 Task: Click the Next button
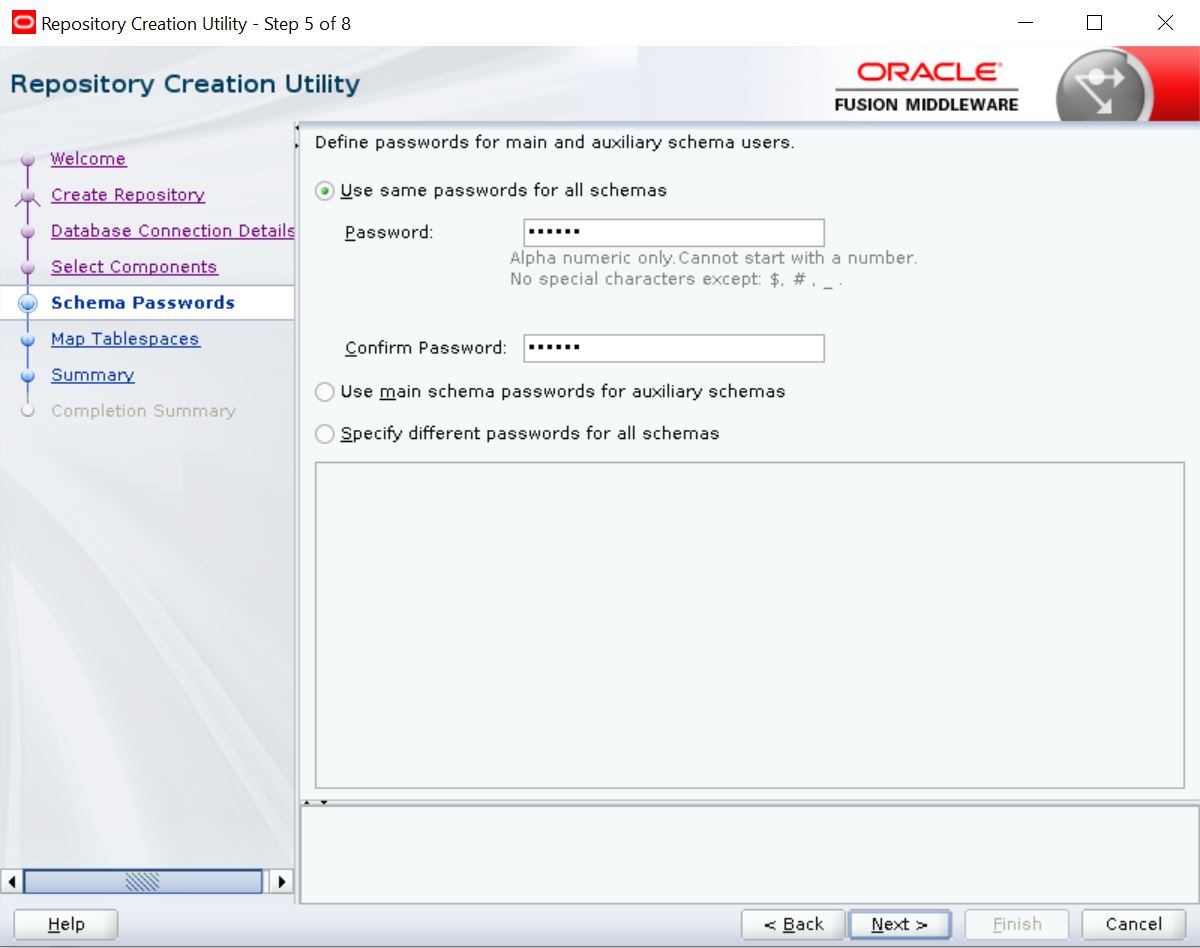899,924
